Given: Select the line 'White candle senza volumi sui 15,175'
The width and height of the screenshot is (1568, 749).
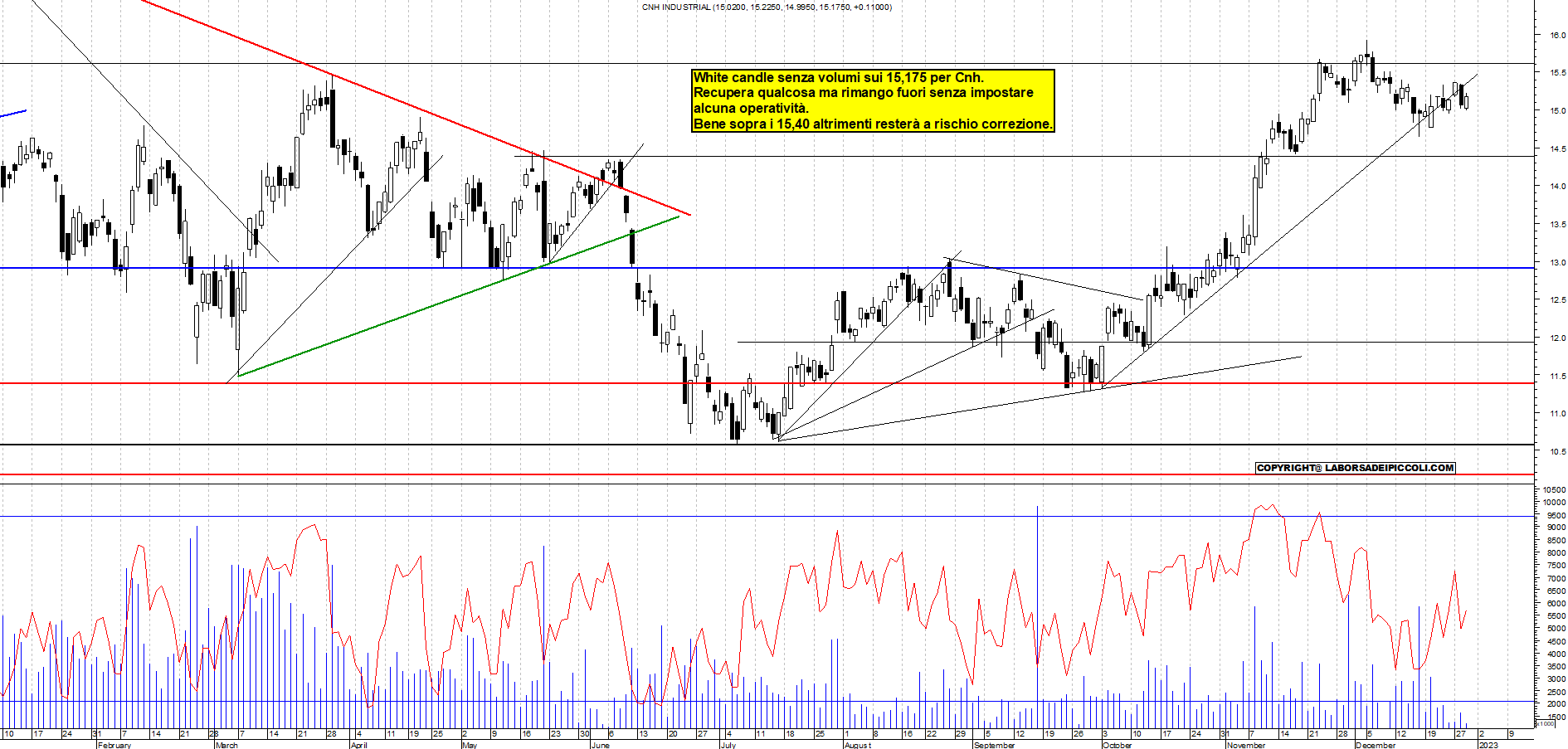Looking at the screenshot, I should 838,77.
